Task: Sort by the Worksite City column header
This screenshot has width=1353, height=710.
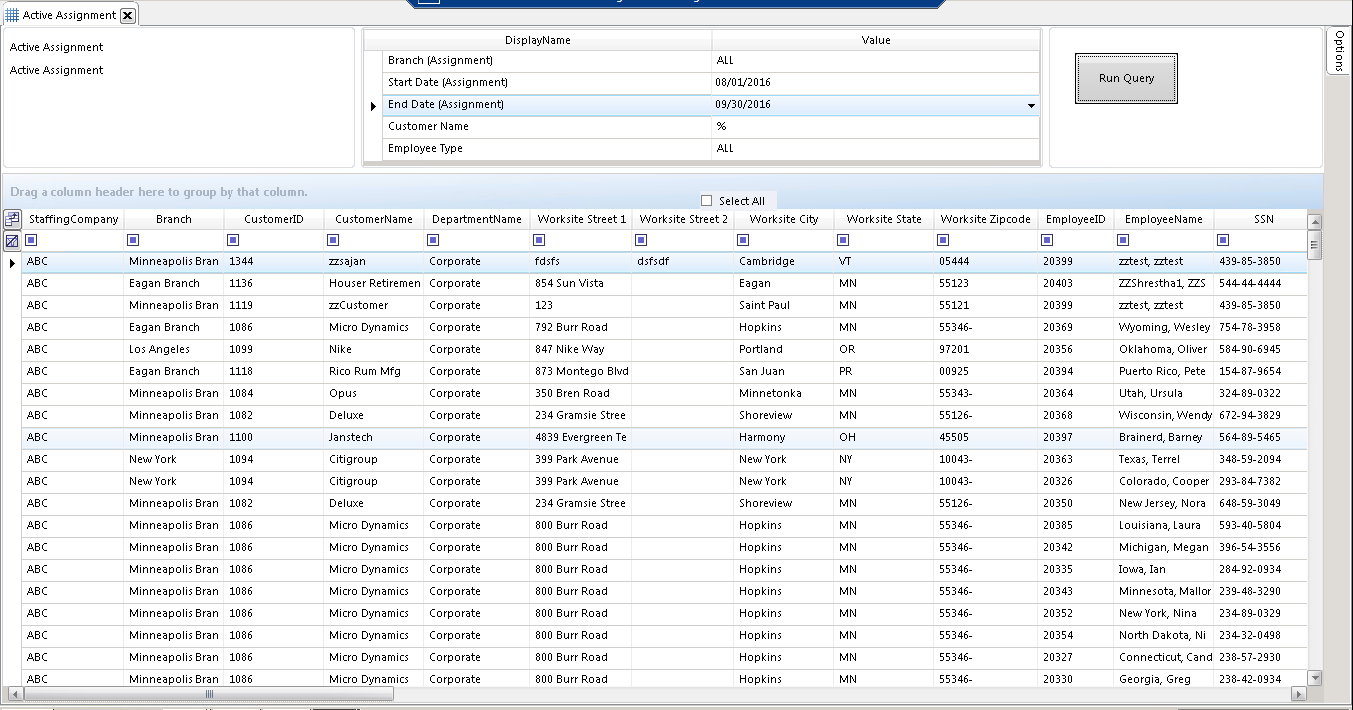Action: (784, 219)
